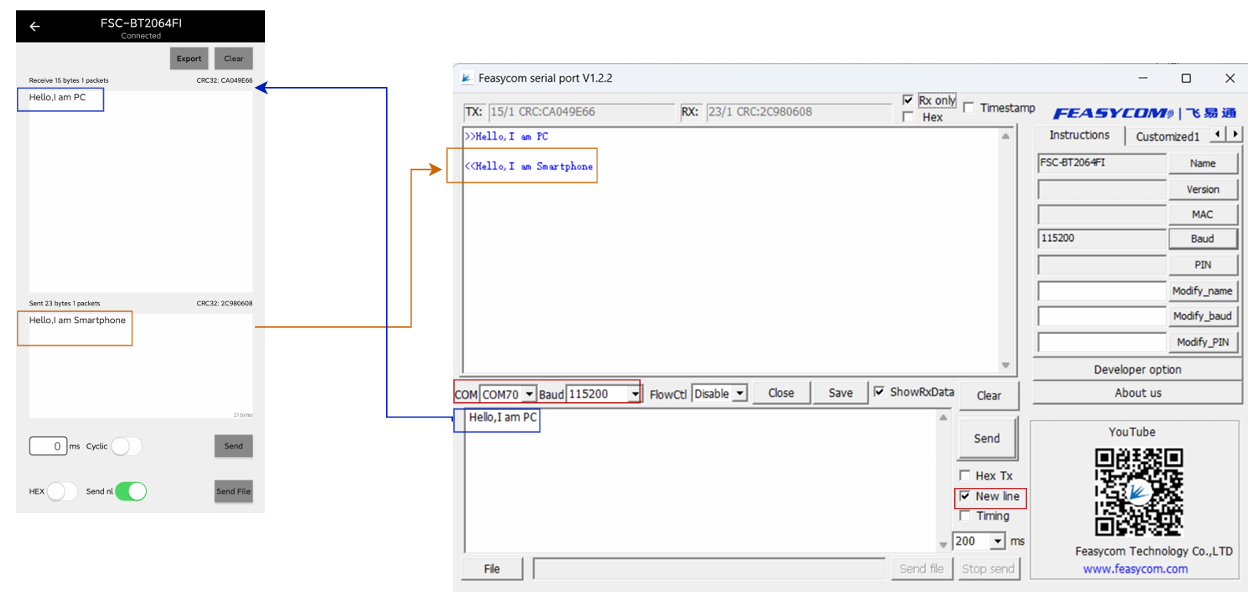Click the QR code image
The height and width of the screenshot is (605, 1260).
click(x=1139, y=491)
